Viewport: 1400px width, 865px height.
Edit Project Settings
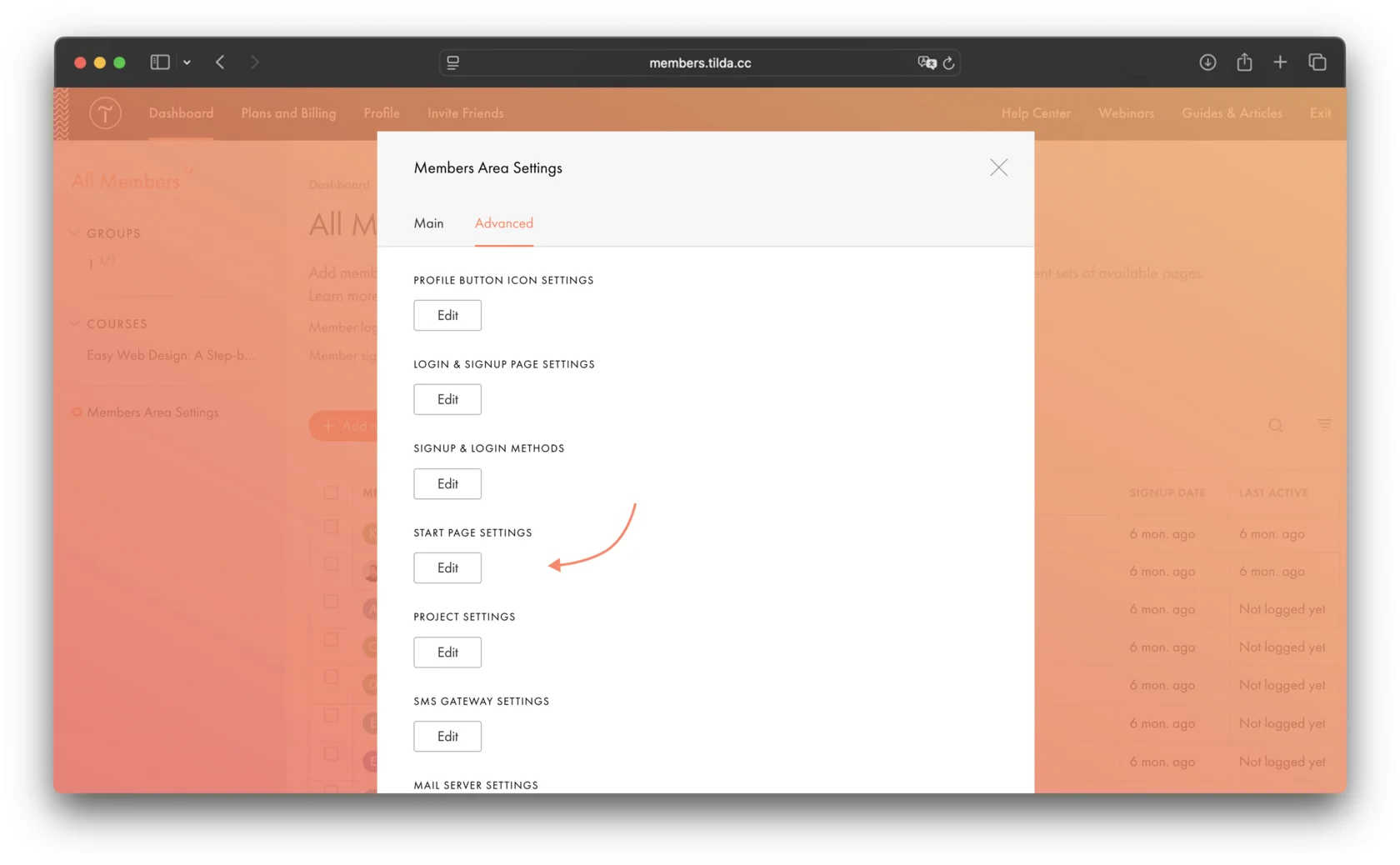tap(447, 652)
